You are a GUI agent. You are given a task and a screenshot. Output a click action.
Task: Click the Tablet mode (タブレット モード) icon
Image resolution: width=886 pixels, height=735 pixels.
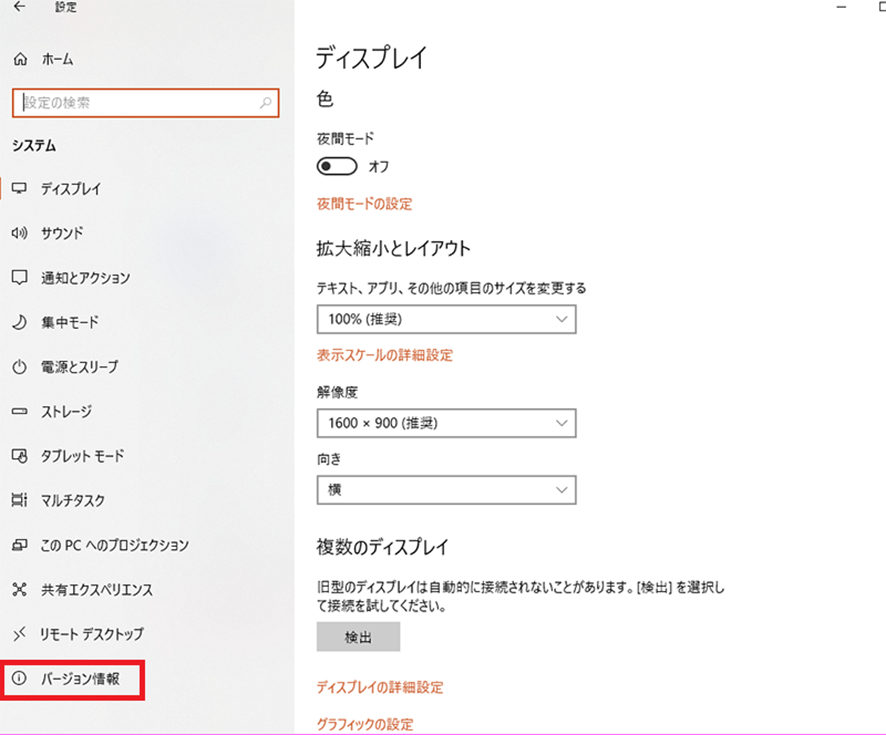19,456
